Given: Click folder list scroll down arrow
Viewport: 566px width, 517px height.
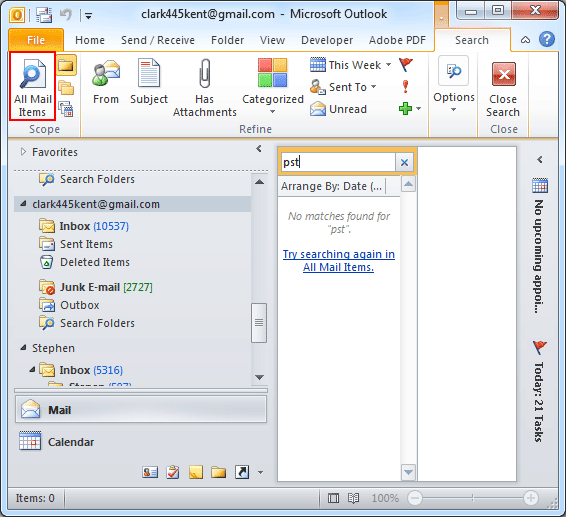Looking at the screenshot, I should [x=259, y=377].
